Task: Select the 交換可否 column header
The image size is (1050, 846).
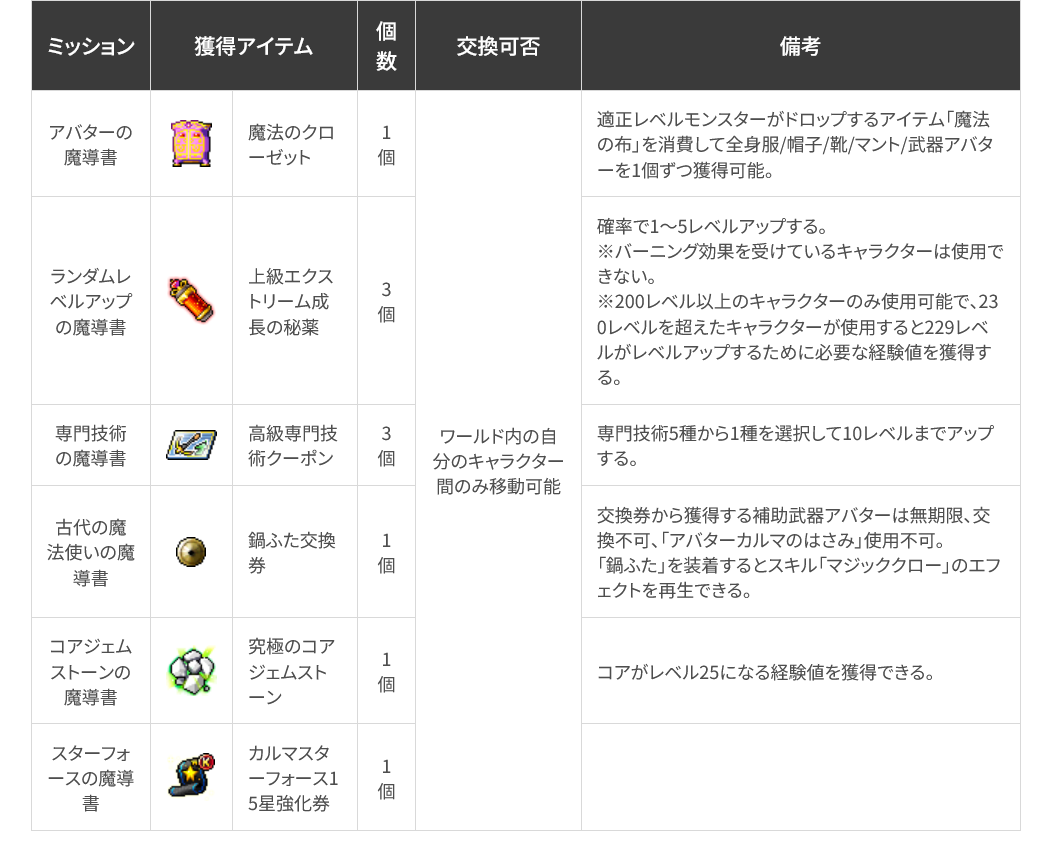Action: pyautogui.click(x=498, y=46)
